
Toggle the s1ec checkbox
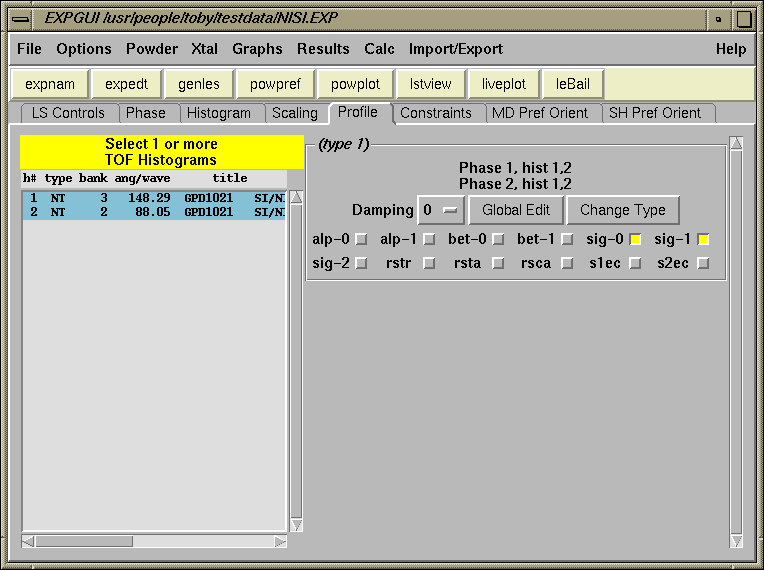635,263
